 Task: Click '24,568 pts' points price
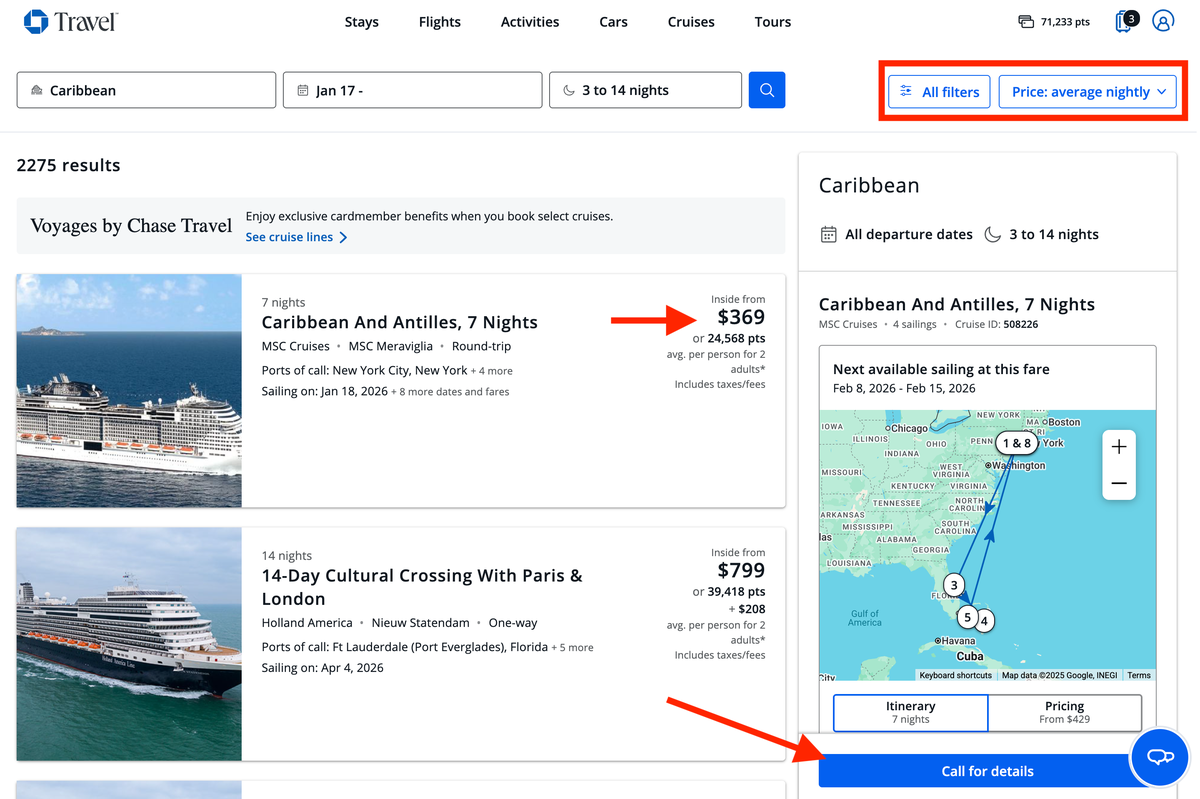pyautogui.click(x=736, y=339)
